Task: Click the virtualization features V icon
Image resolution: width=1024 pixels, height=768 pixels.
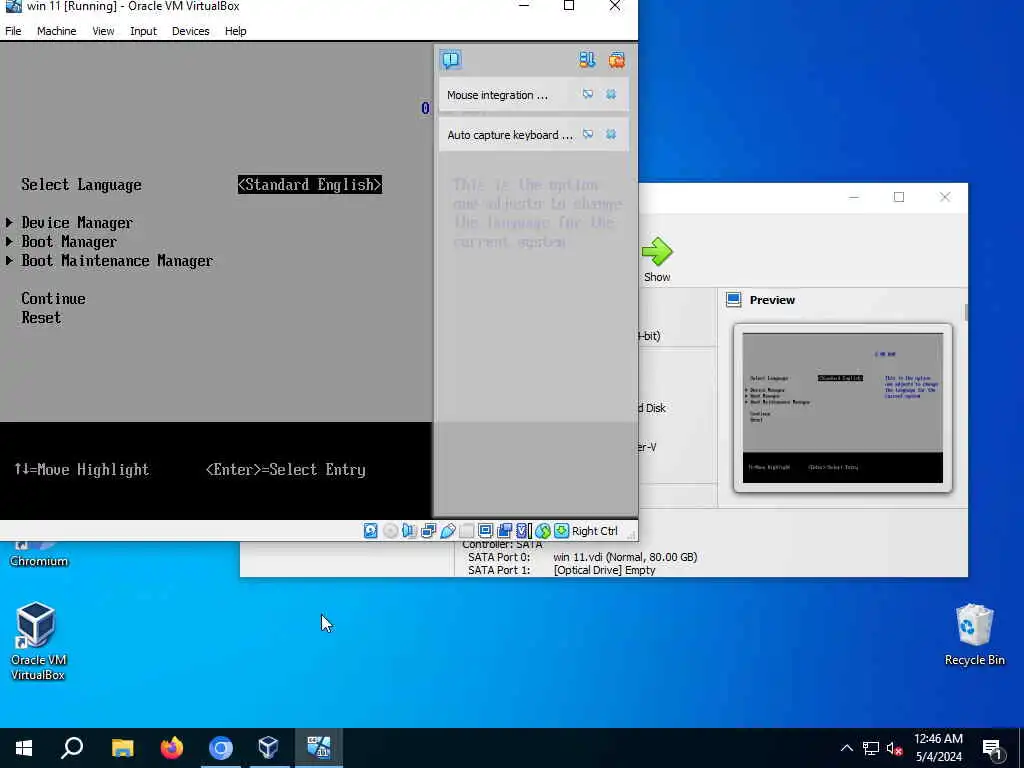Action: (x=523, y=531)
